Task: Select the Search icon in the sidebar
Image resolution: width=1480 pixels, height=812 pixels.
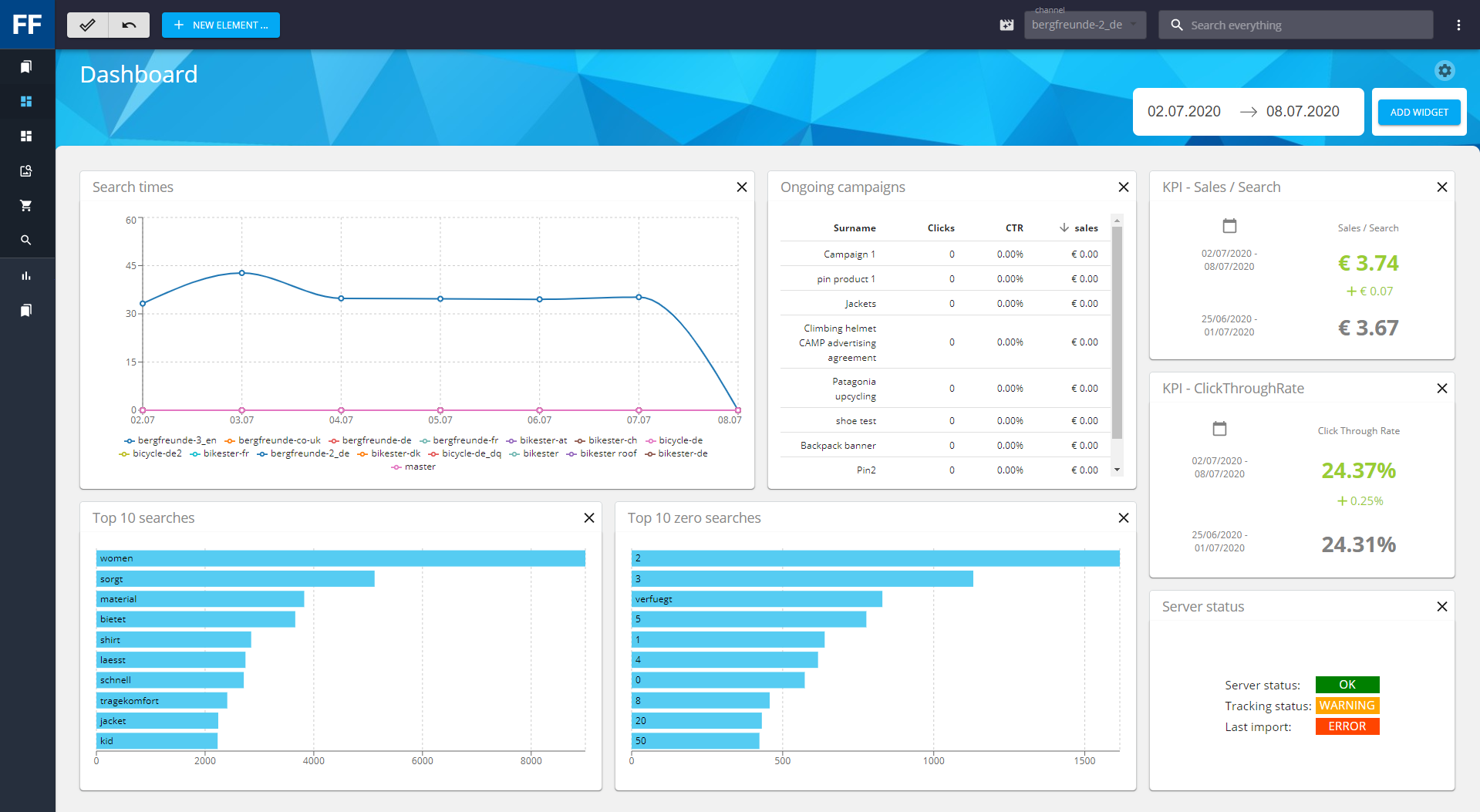Action: (x=27, y=240)
